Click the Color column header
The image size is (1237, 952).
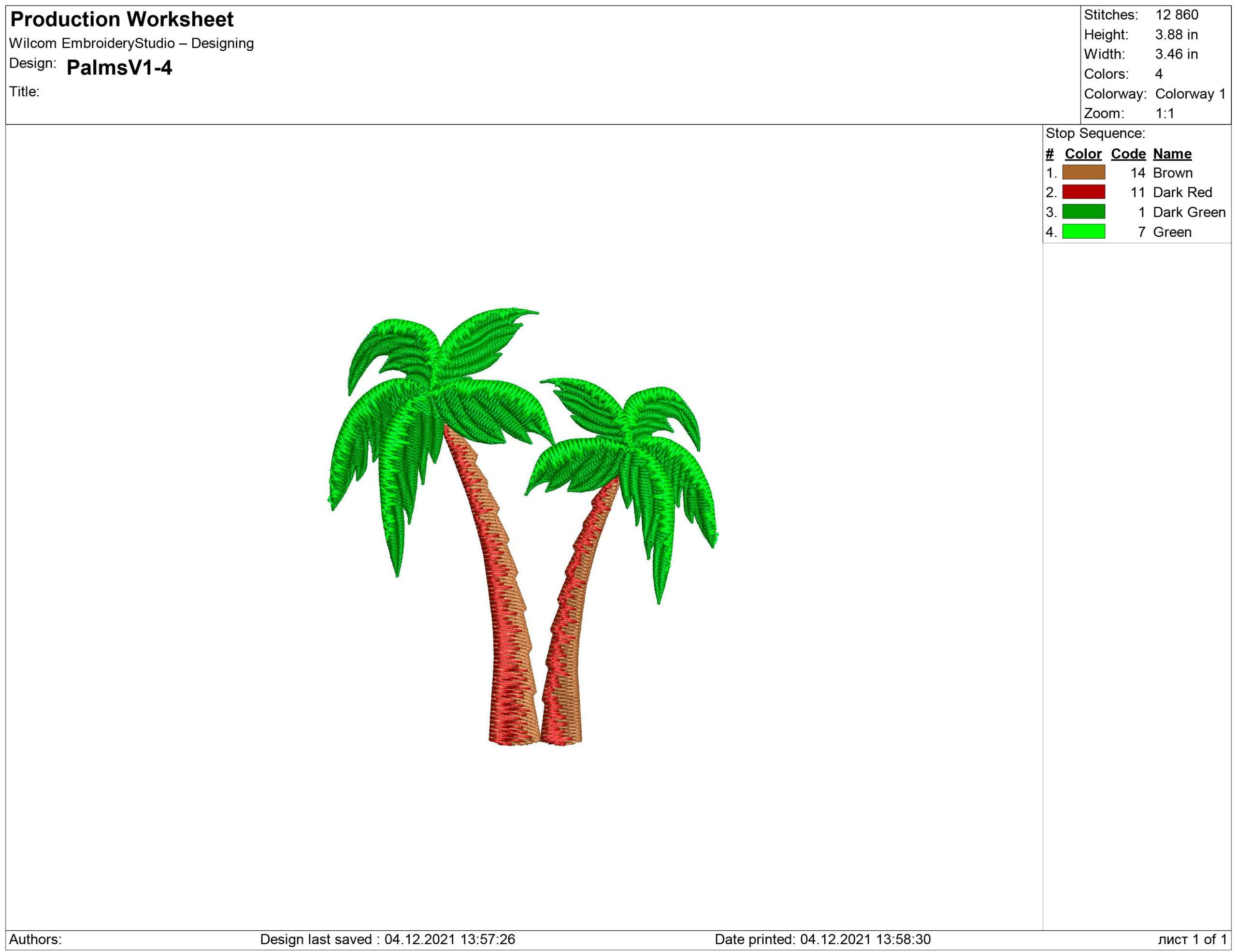tap(1083, 154)
